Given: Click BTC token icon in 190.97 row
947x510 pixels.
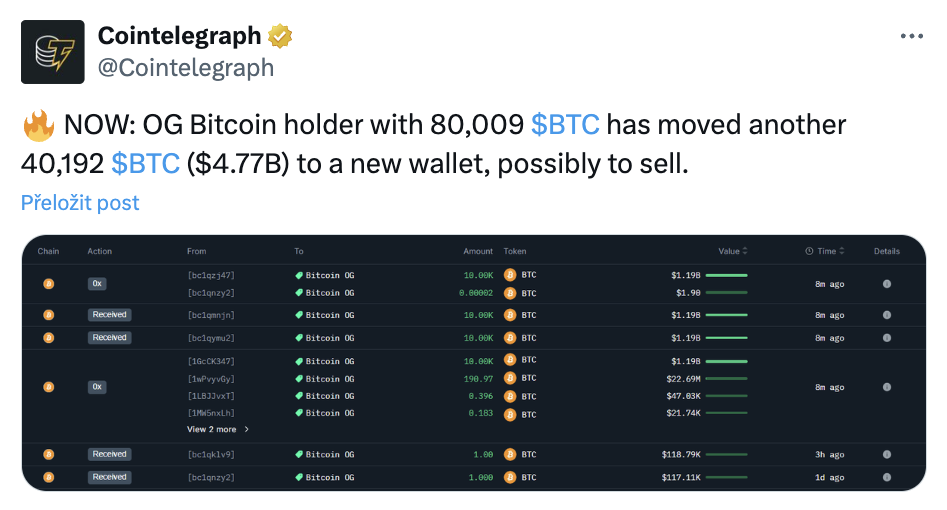Looking at the screenshot, I should point(510,378).
